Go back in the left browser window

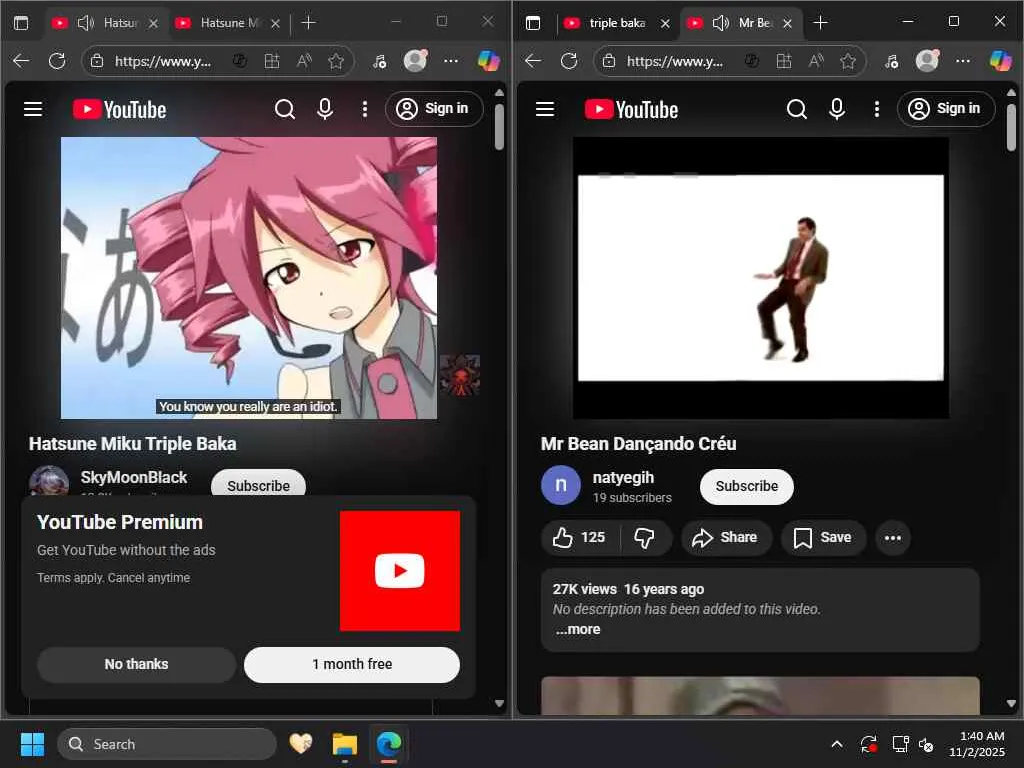click(x=21, y=61)
